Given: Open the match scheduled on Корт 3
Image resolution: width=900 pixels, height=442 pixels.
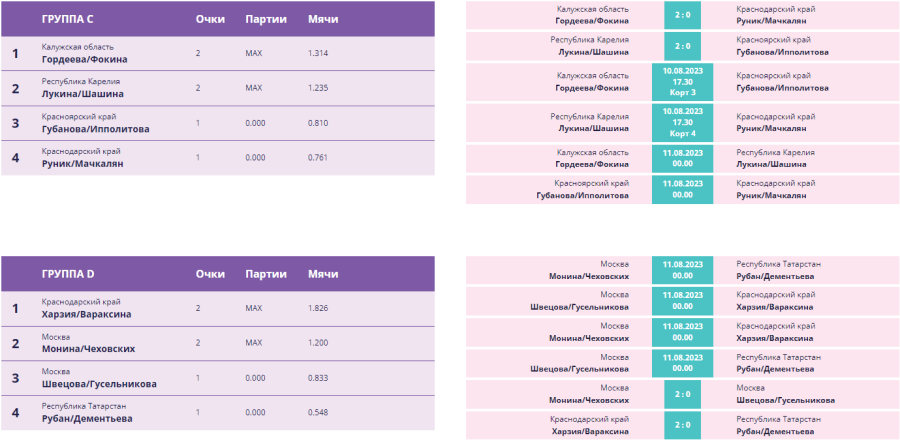Looking at the screenshot, I should 682,83.
